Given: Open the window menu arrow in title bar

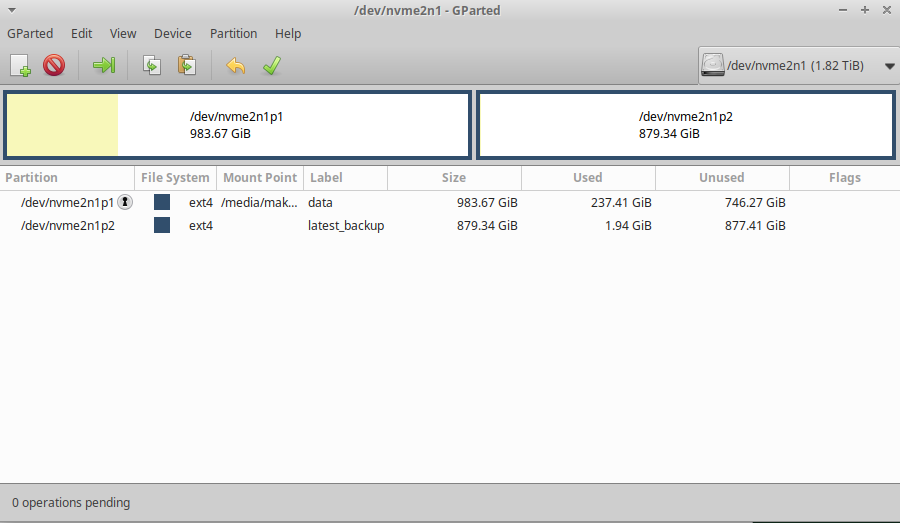Looking at the screenshot, I should point(11,10).
